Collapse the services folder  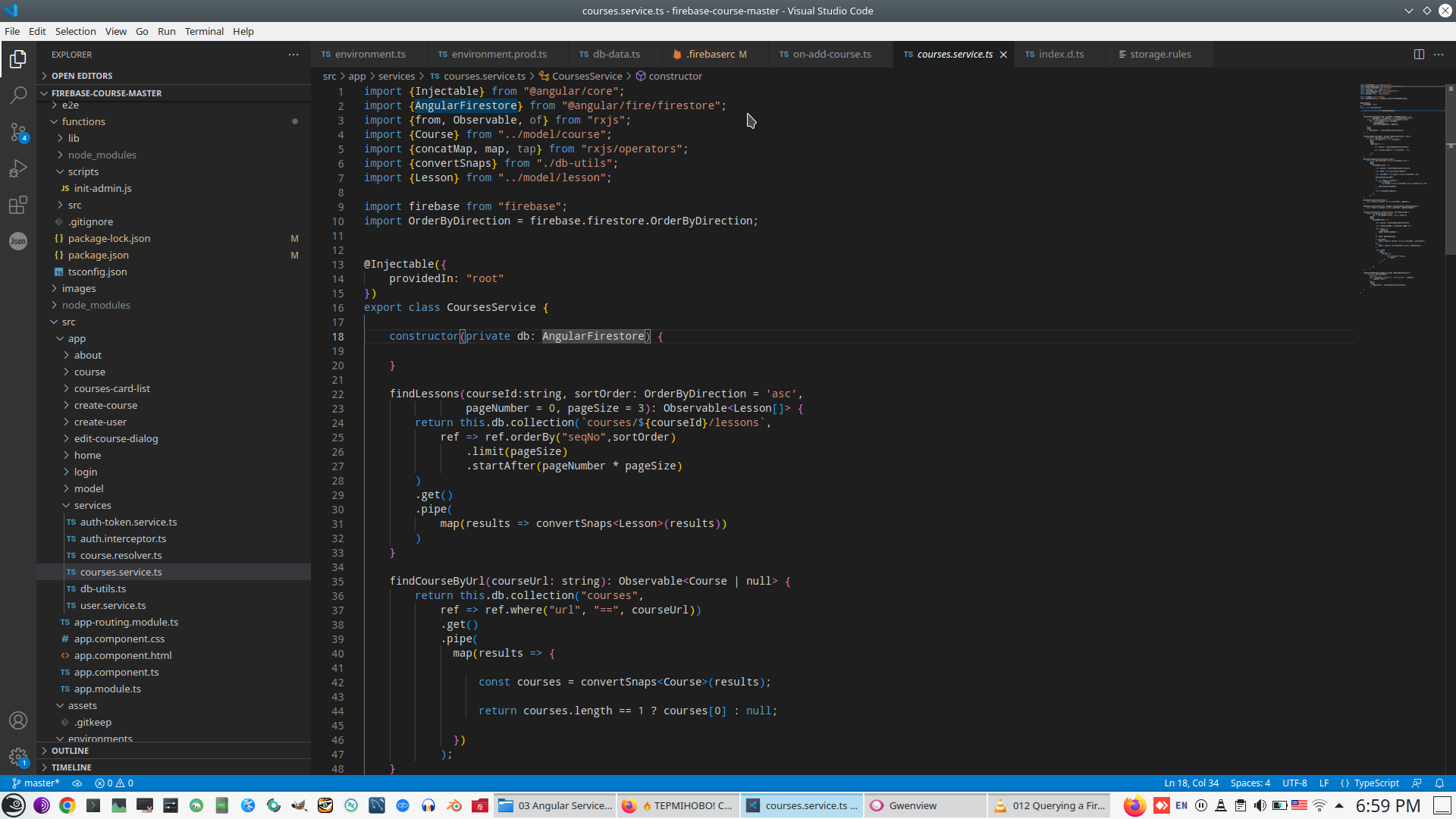pyautogui.click(x=93, y=505)
